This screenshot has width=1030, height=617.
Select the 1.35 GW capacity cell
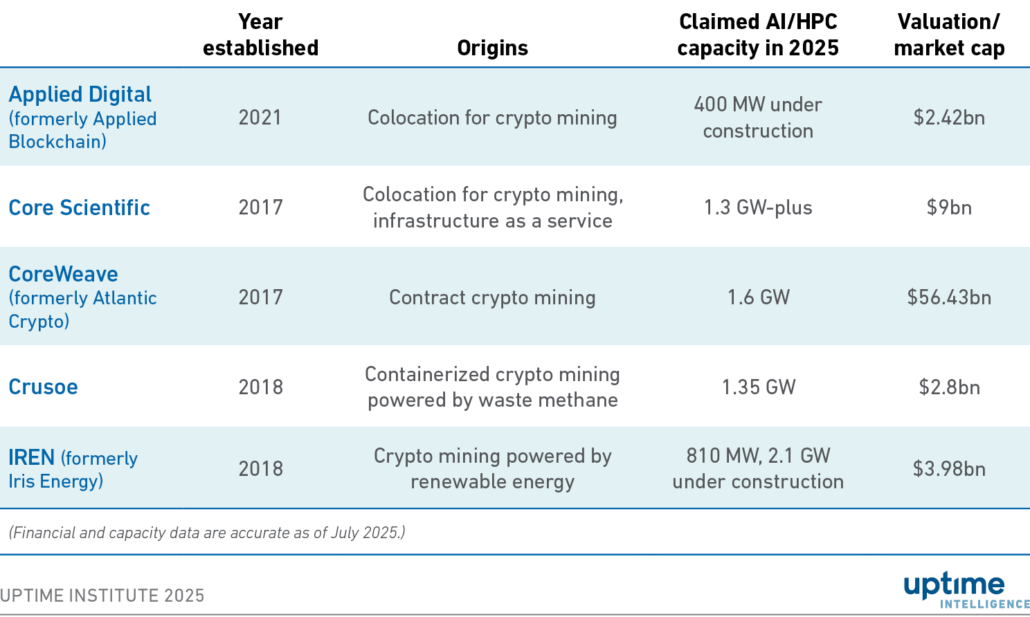click(x=758, y=387)
